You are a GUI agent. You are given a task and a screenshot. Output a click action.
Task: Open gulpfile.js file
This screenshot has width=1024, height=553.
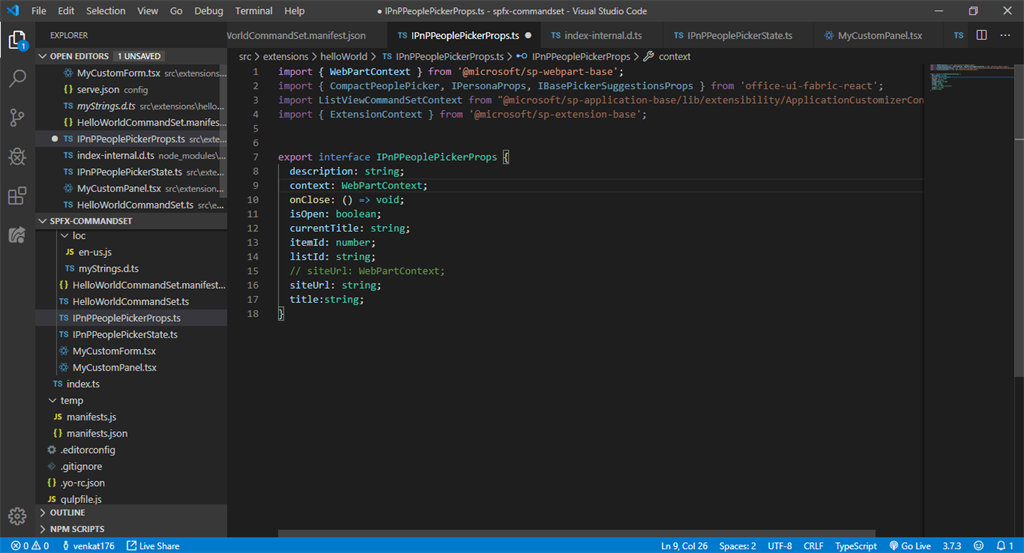131,499
